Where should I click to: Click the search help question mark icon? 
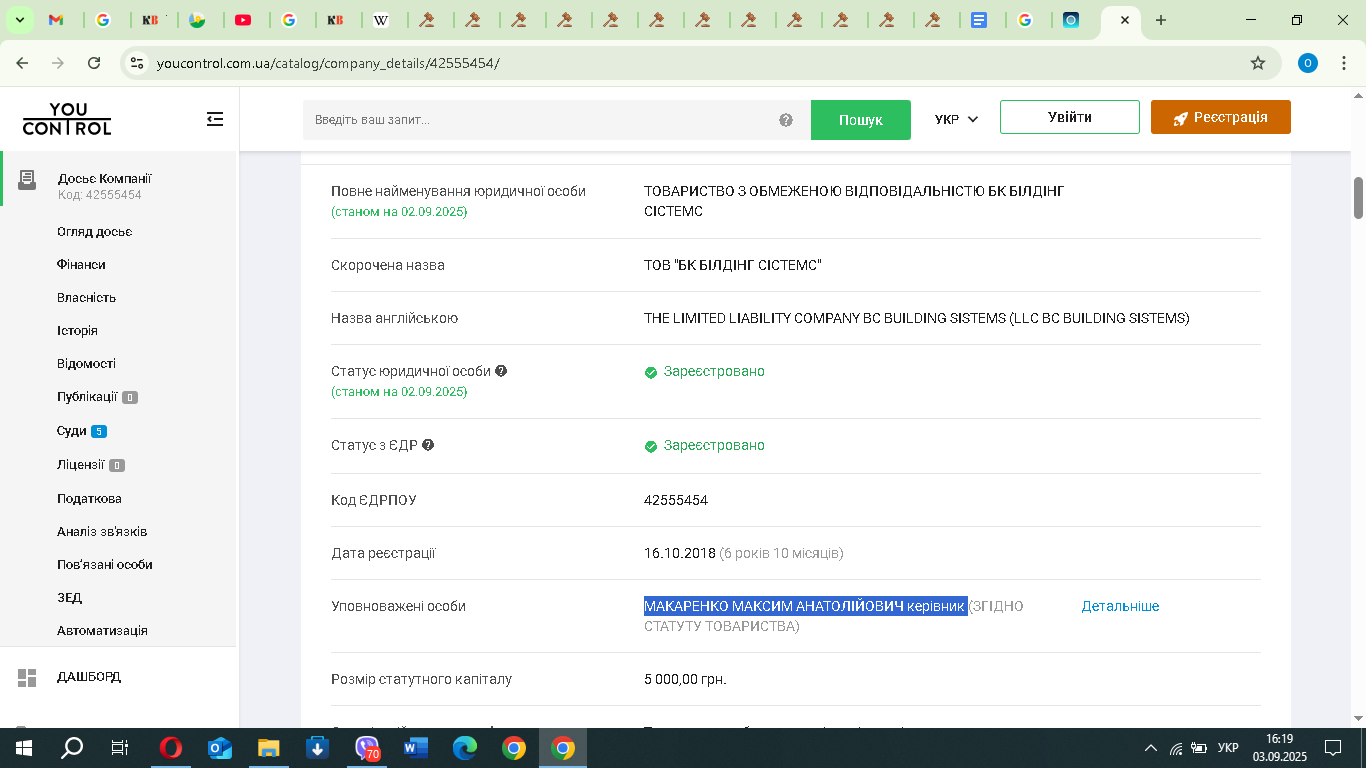[786, 120]
